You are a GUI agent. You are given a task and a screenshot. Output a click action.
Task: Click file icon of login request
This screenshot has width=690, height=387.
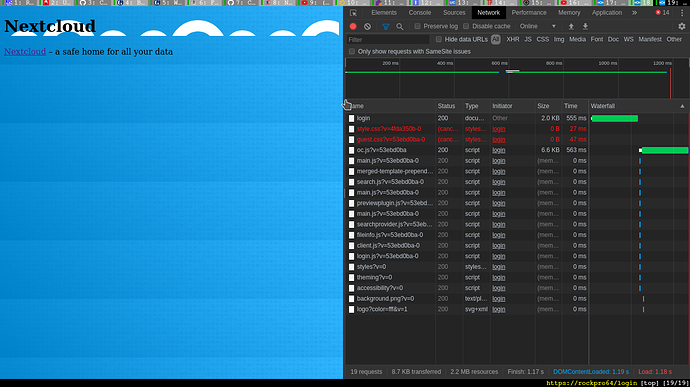pyautogui.click(x=351, y=118)
